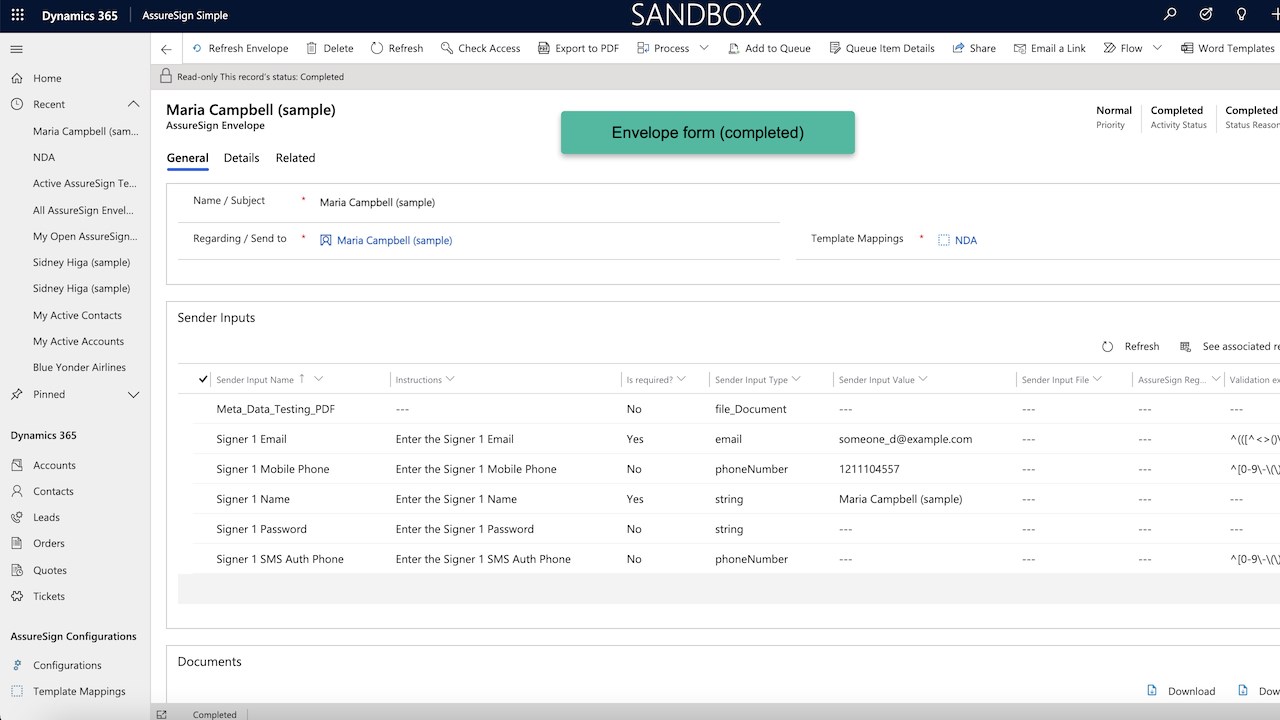Click the expand icon in status bar
Image resolution: width=1280 pixels, height=720 pixels.
161,714
